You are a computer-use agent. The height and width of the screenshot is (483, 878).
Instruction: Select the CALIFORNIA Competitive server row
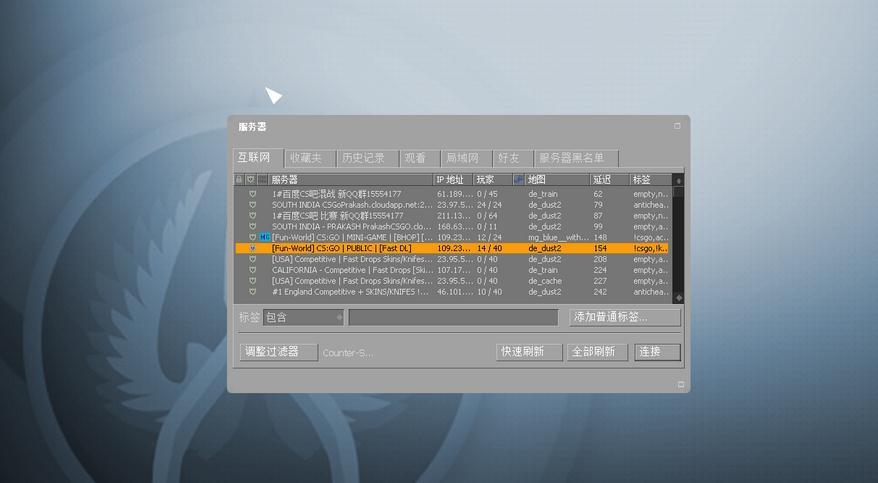[352, 270]
